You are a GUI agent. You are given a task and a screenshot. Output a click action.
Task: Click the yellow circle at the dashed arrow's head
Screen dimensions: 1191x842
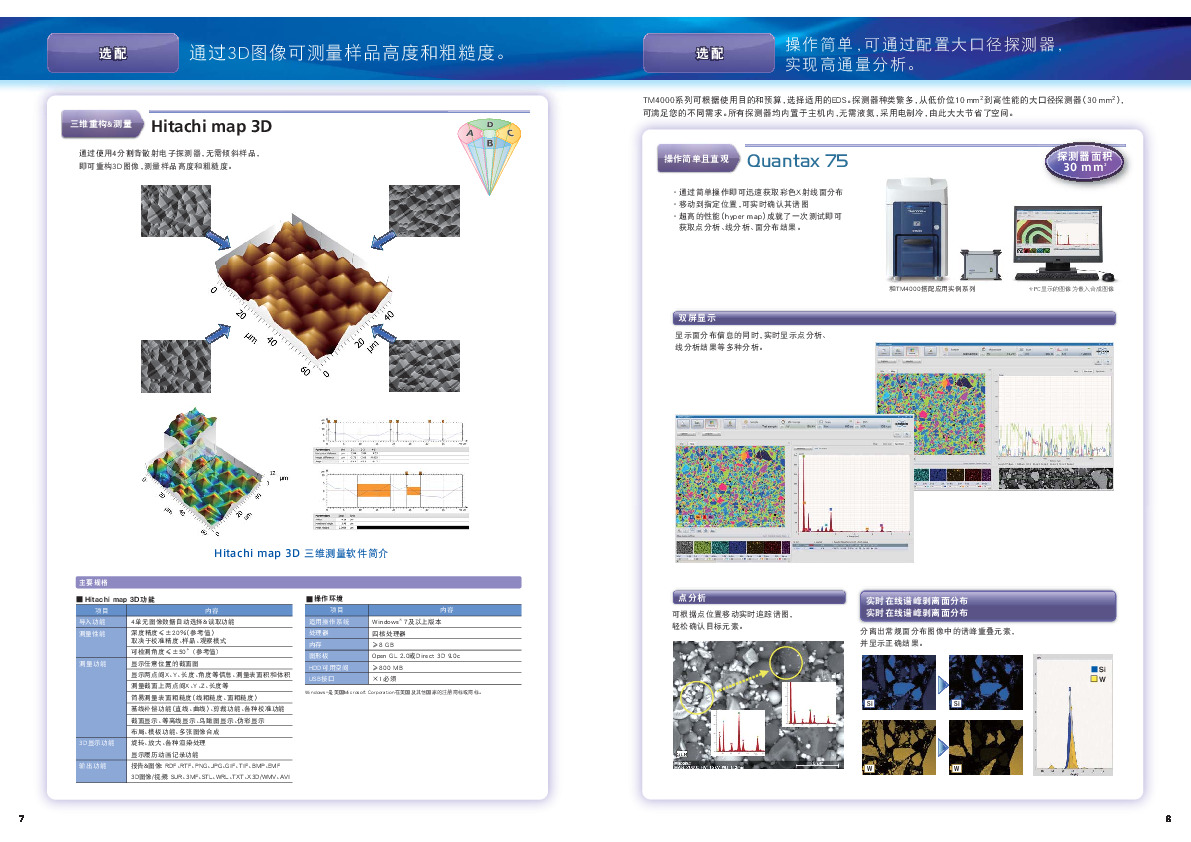786,661
